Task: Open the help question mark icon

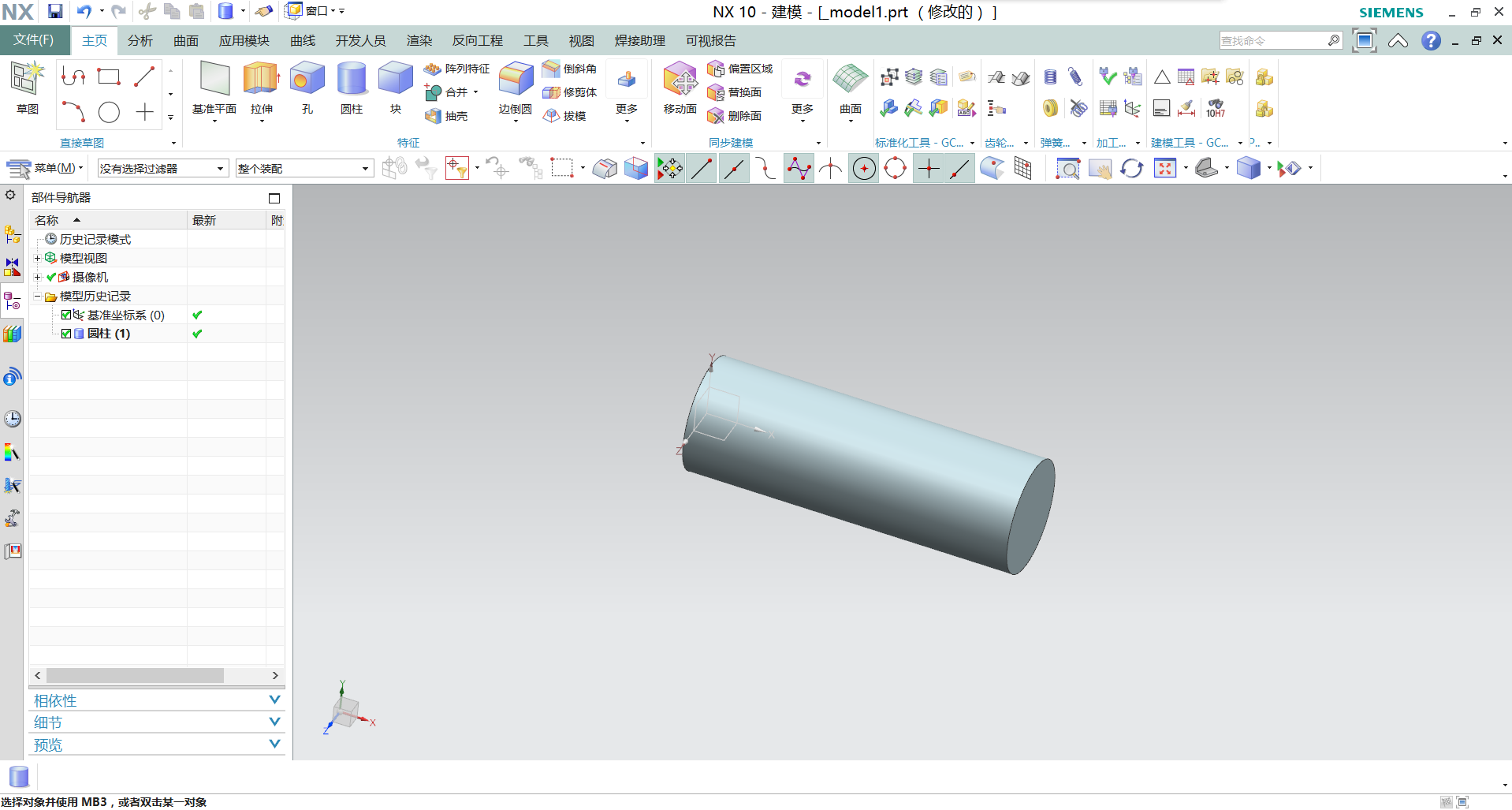Action: 1431,40
